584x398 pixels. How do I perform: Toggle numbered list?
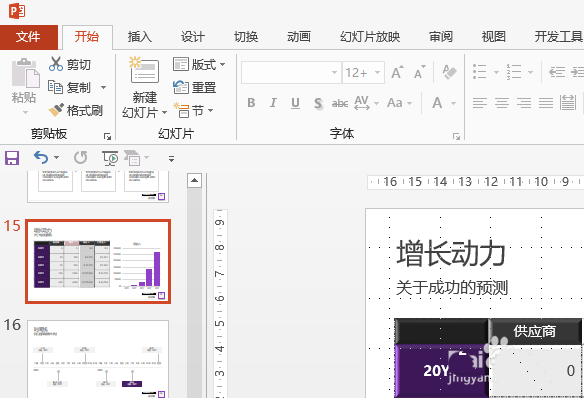tap(514, 71)
